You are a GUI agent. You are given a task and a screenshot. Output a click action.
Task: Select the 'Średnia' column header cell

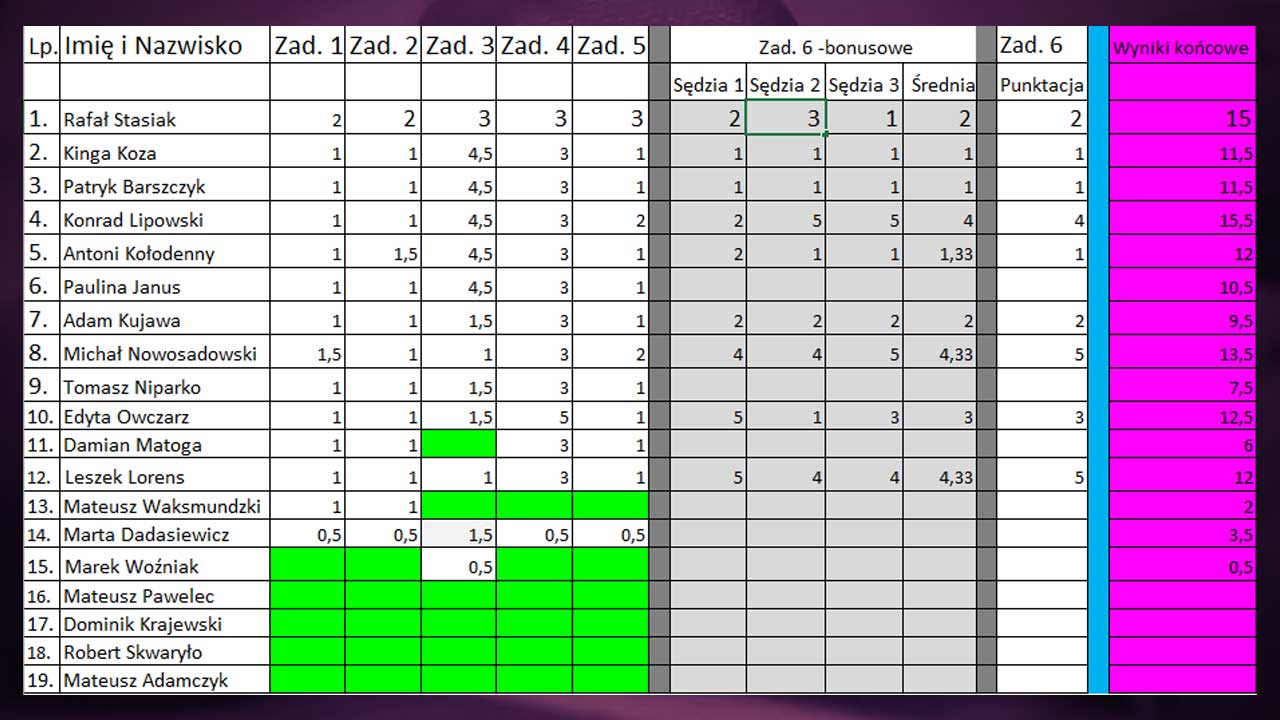940,85
